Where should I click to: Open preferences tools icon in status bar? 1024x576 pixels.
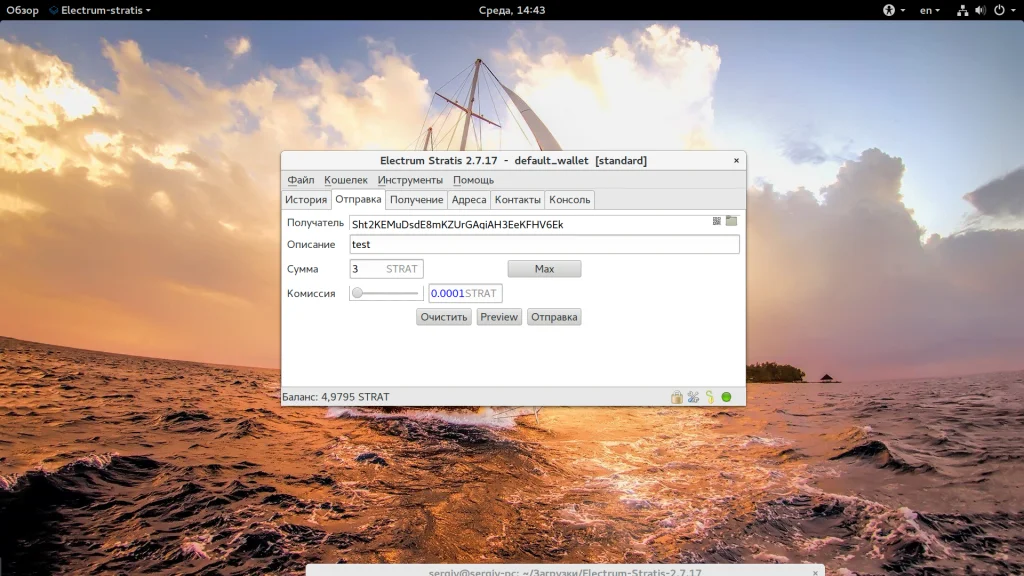[x=693, y=397]
